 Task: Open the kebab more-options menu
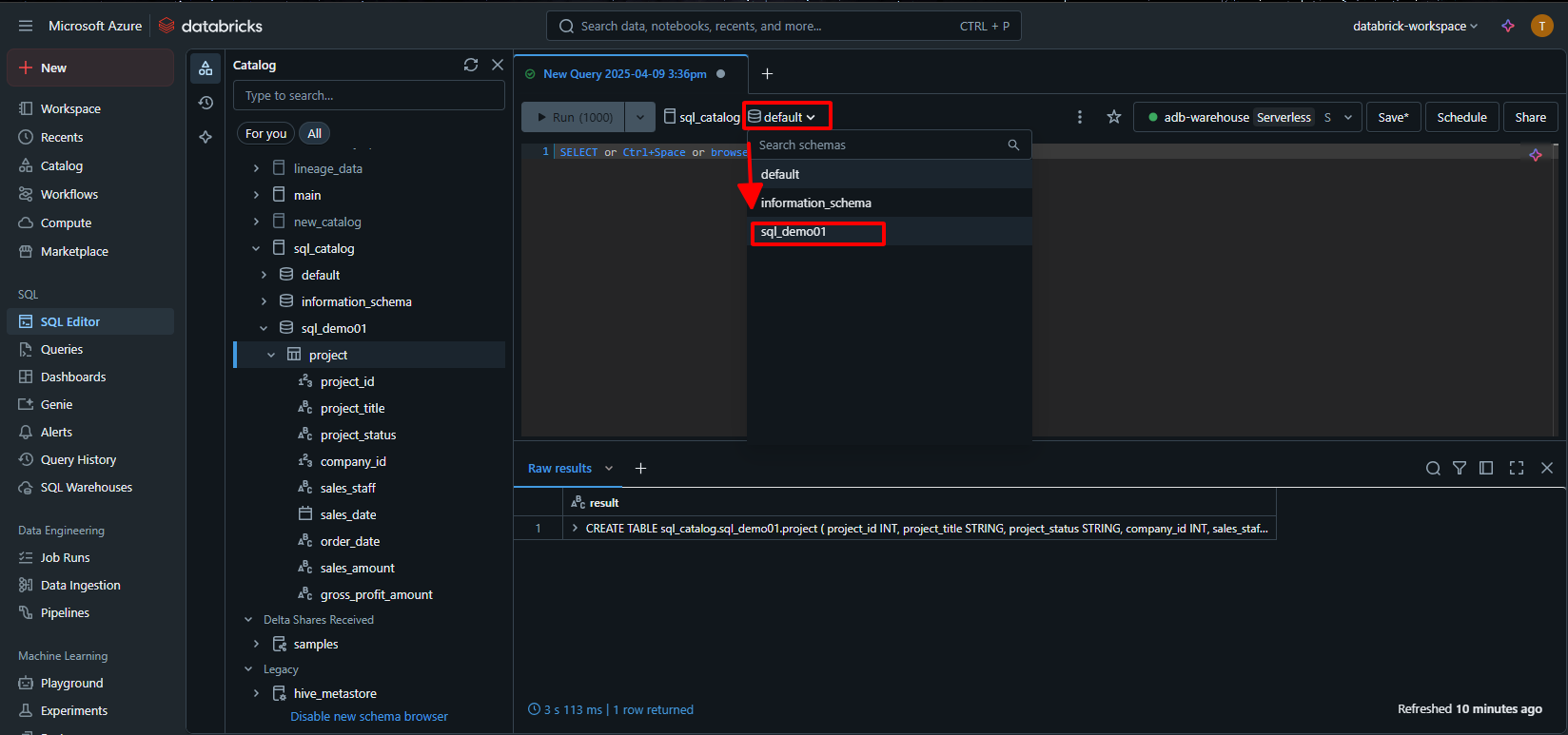pyautogui.click(x=1079, y=117)
